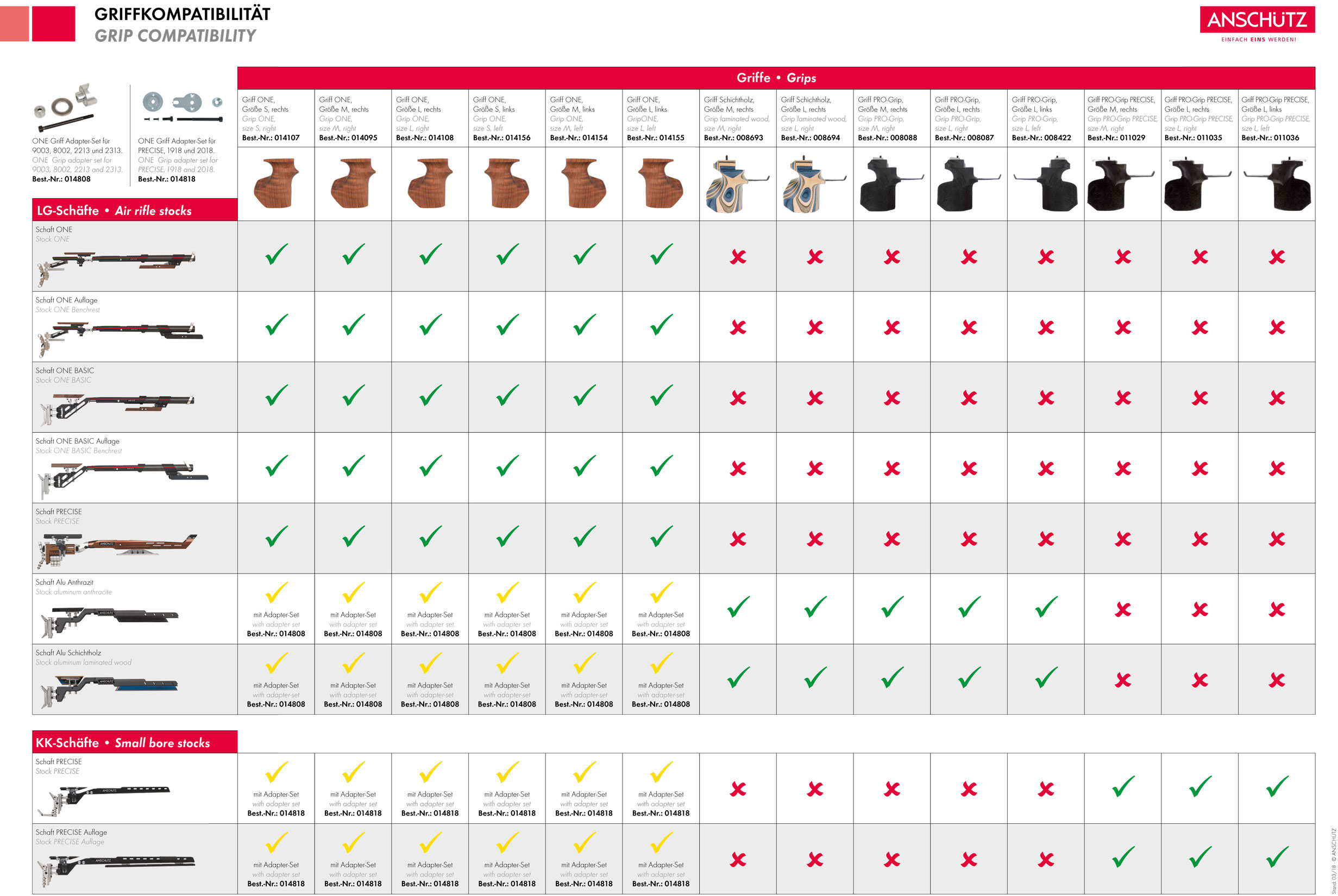The width and height of the screenshot is (1338, 896).
Task: Click the "Schaft Alu Anthrazit" row label
Action: click(65, 582)
